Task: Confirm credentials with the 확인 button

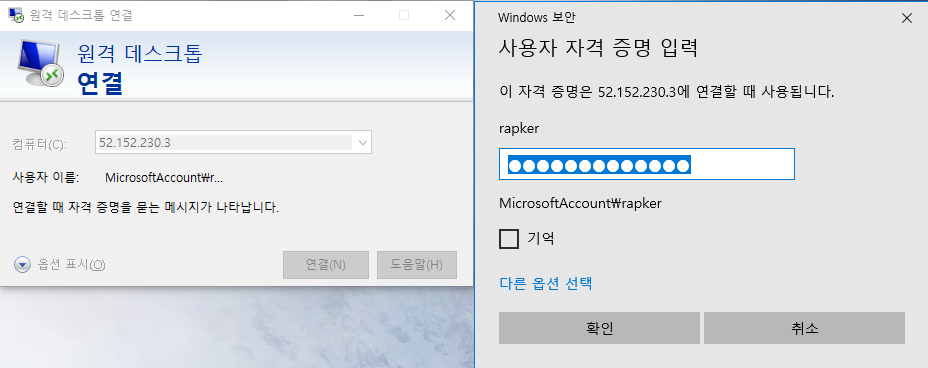Action: click(x=599, y=328)
